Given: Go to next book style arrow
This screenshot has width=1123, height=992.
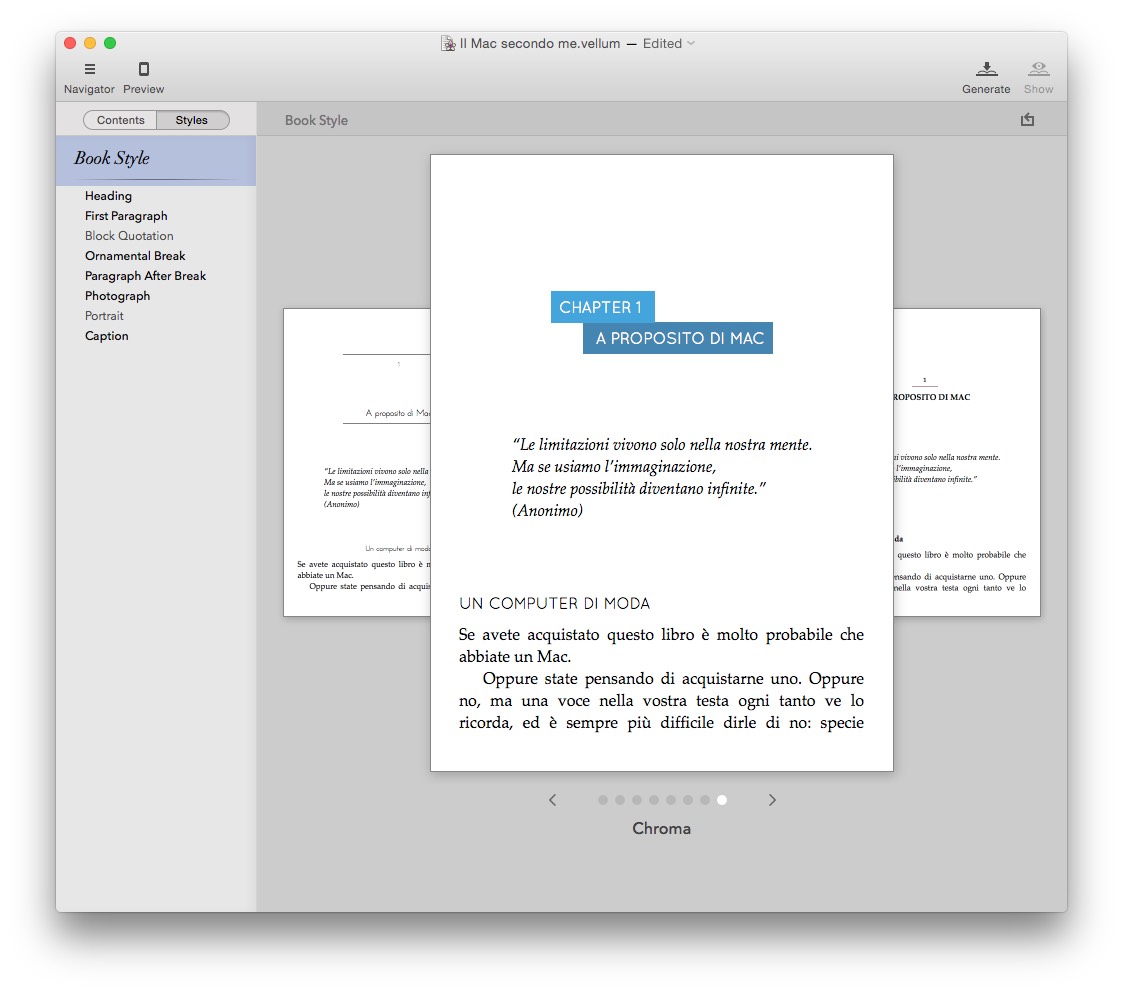Looking at the screenshot, I should [771, 800].
